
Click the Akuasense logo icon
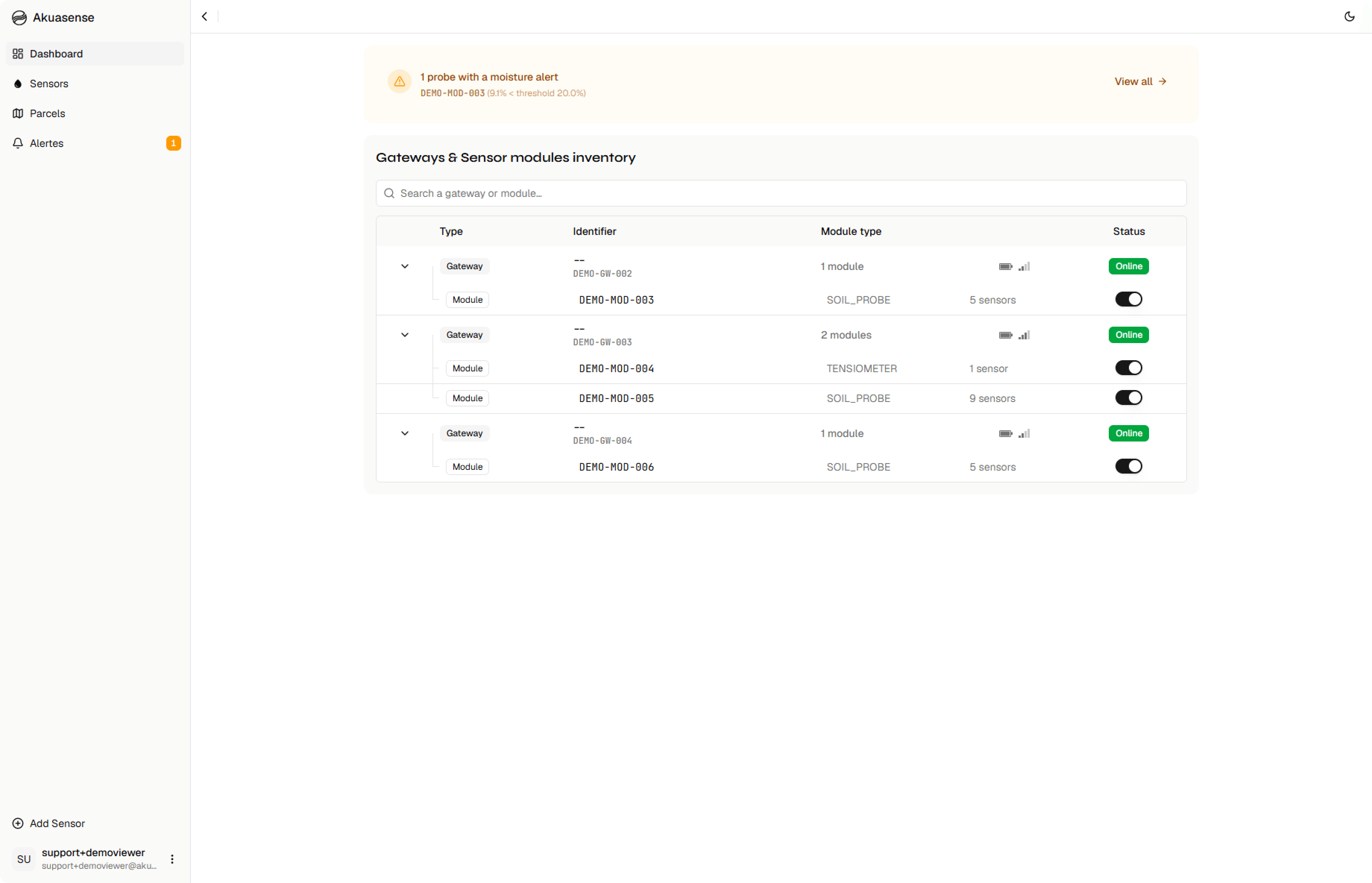tap(19, 18)
